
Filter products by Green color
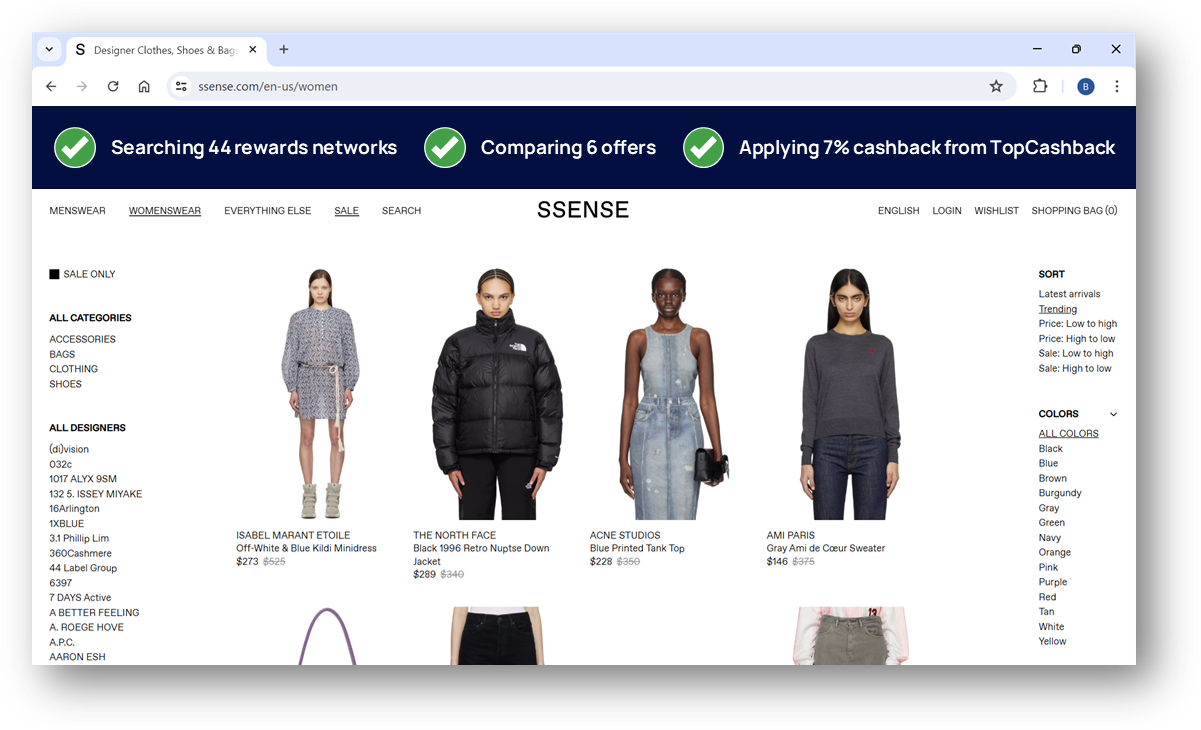click(1052, 523)
